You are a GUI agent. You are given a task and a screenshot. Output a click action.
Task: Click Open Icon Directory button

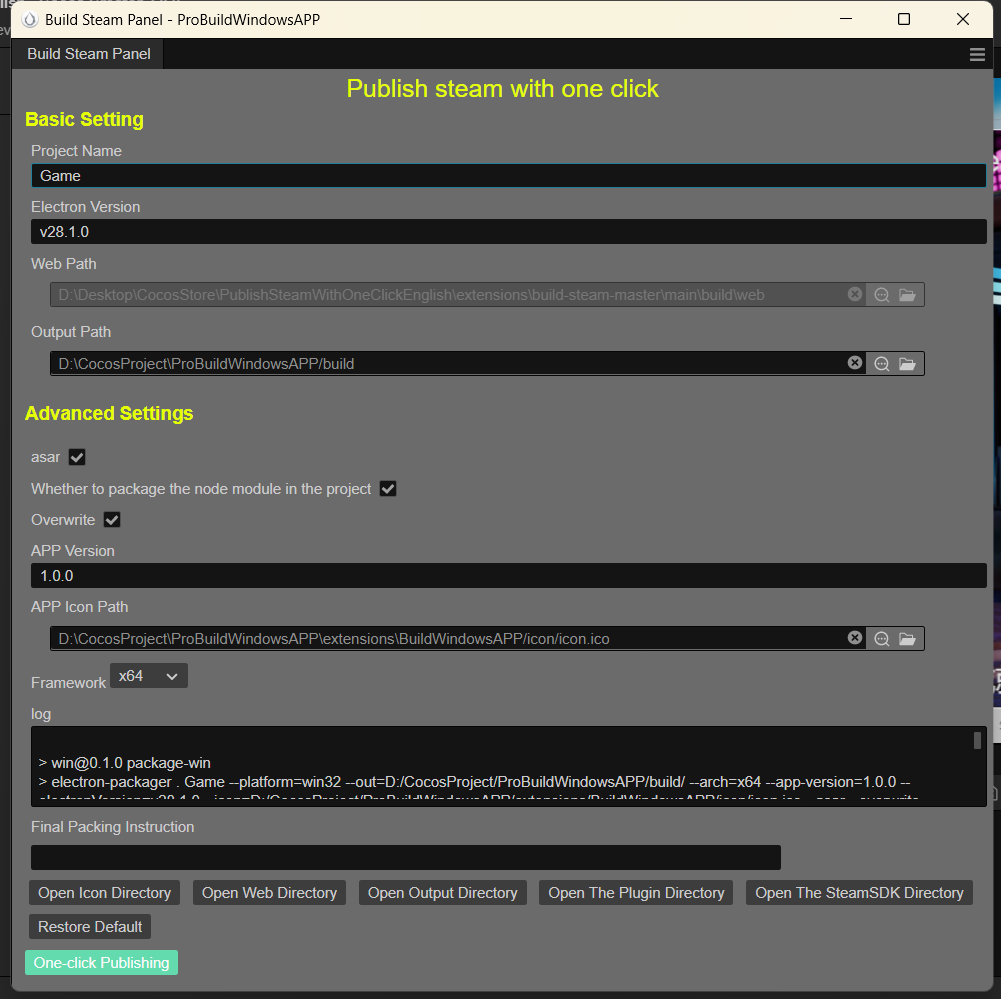(104, 892)
